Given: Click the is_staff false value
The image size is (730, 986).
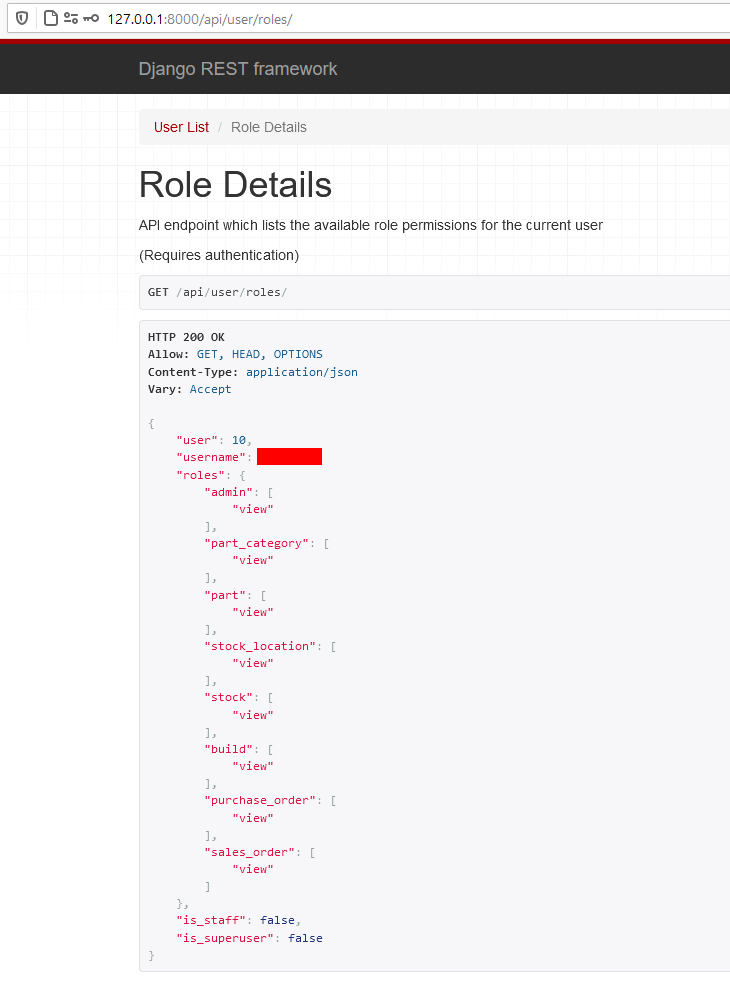Looking at the screenshot, I should [278, 919].
